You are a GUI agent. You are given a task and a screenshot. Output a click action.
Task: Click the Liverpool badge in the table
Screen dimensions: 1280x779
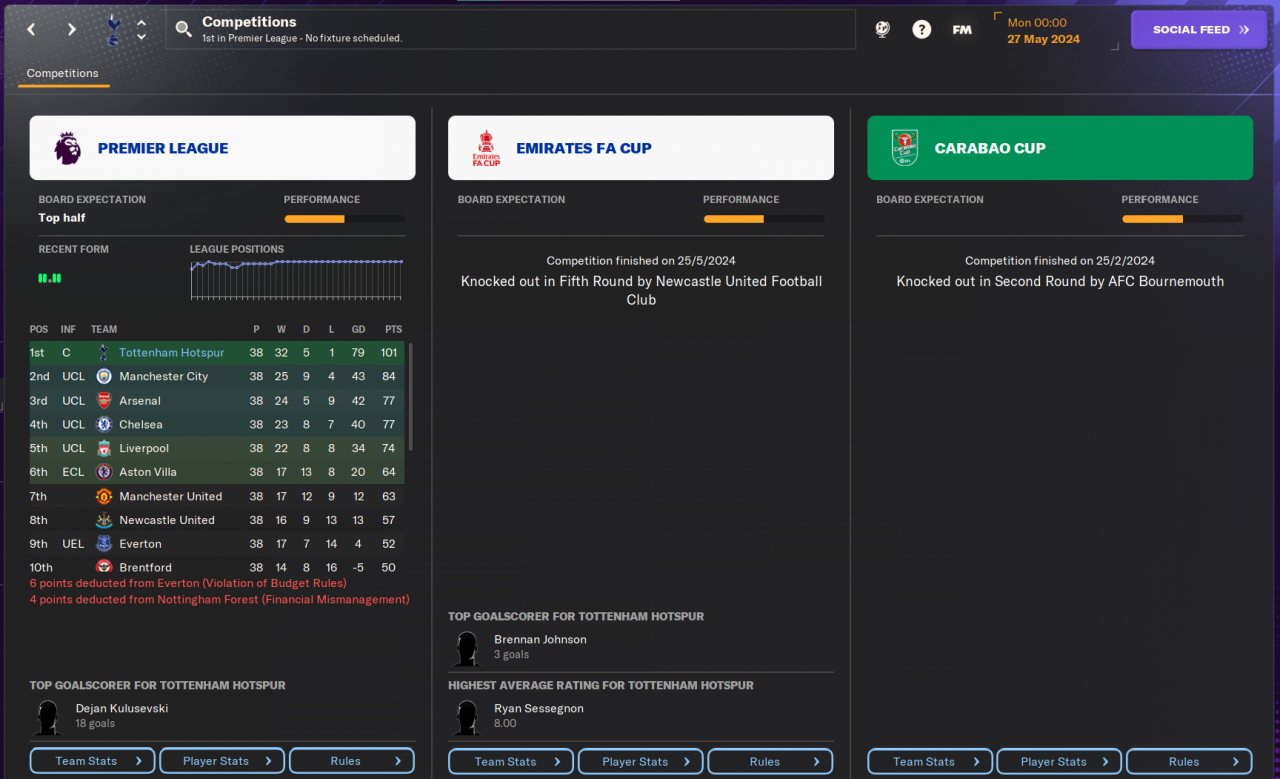(103, 448)
